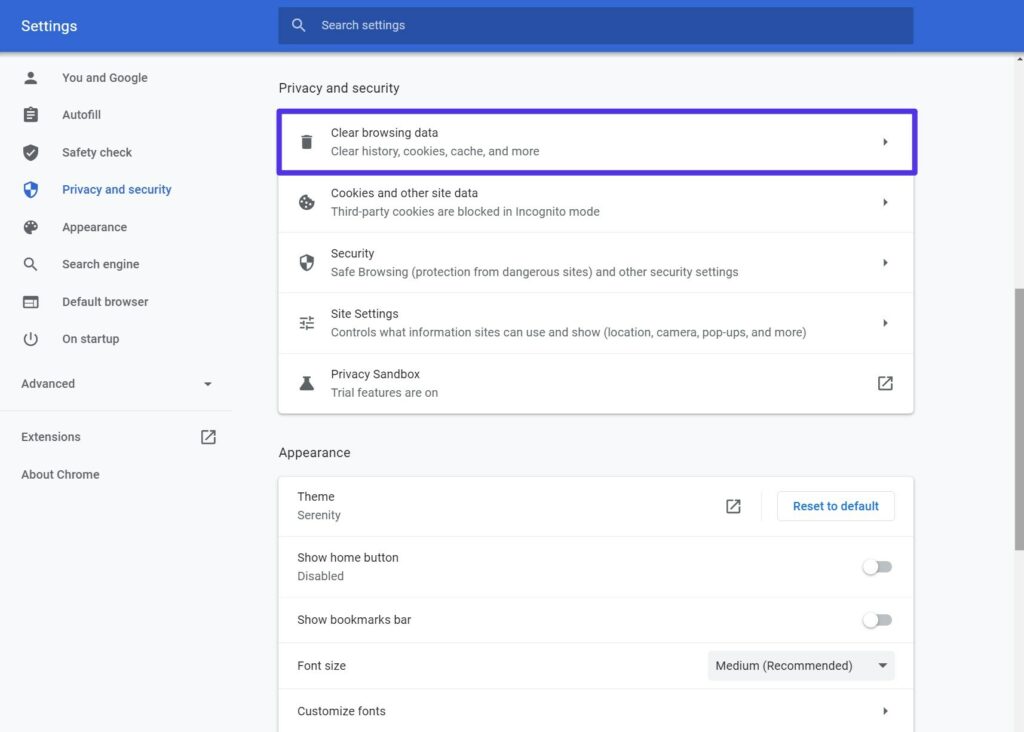This screenshot has width=1024, height=732.
Task: Enable the Show home button toggle
Action: pos(877,567)
